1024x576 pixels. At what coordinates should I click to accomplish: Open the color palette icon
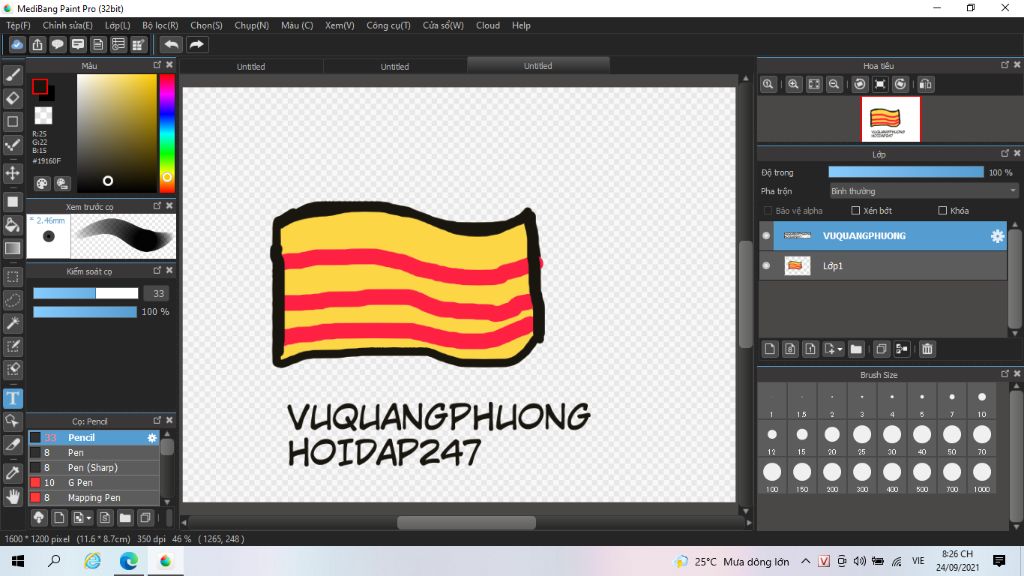(x=42, y=184)
